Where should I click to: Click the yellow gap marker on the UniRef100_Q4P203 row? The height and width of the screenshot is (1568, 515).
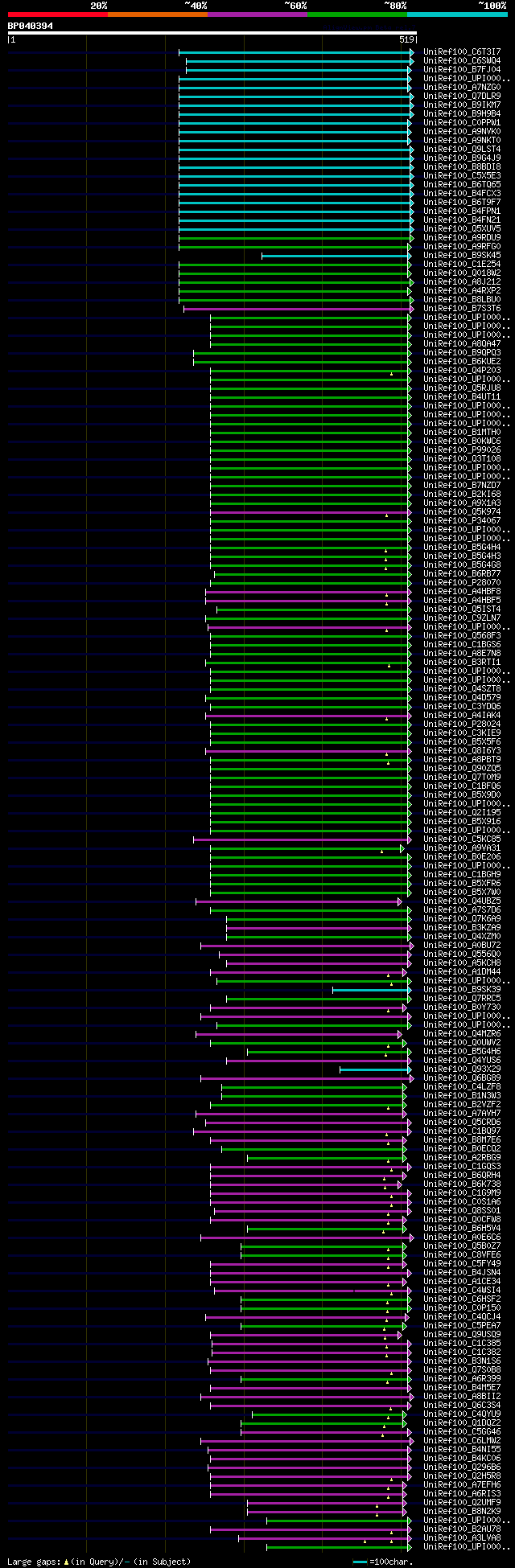coord(391,374)
